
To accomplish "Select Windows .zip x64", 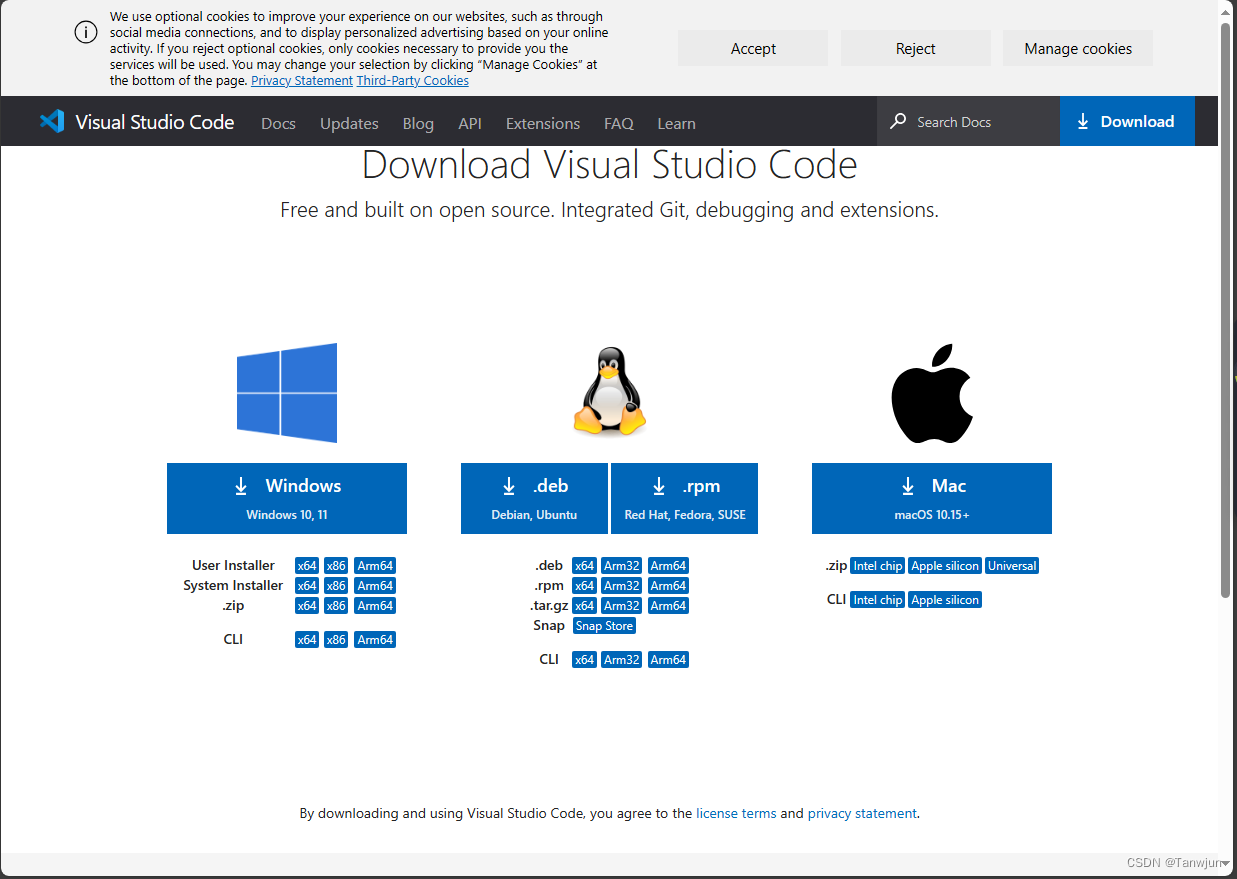I will (307, 606).
